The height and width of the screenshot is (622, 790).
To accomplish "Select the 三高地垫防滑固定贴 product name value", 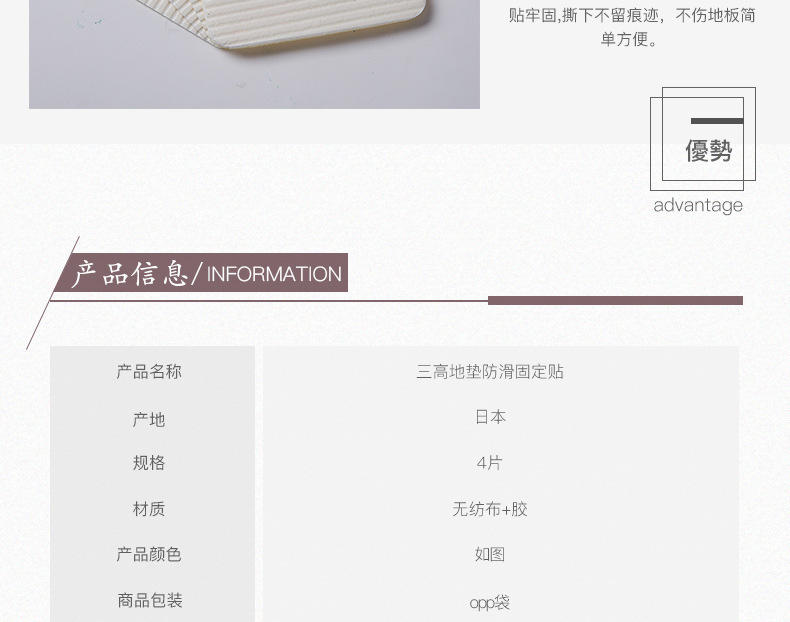I will click(x=490, y=372).
